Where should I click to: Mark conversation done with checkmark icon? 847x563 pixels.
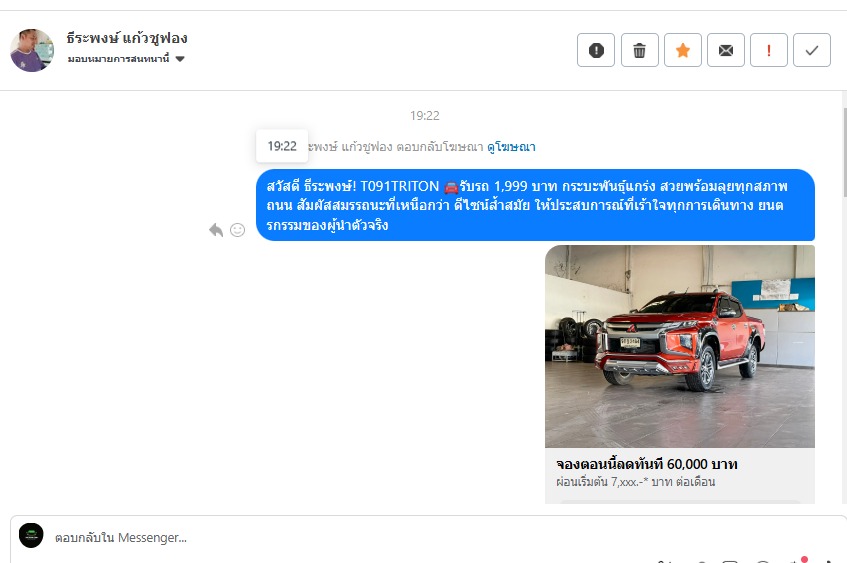pos(812,50)
